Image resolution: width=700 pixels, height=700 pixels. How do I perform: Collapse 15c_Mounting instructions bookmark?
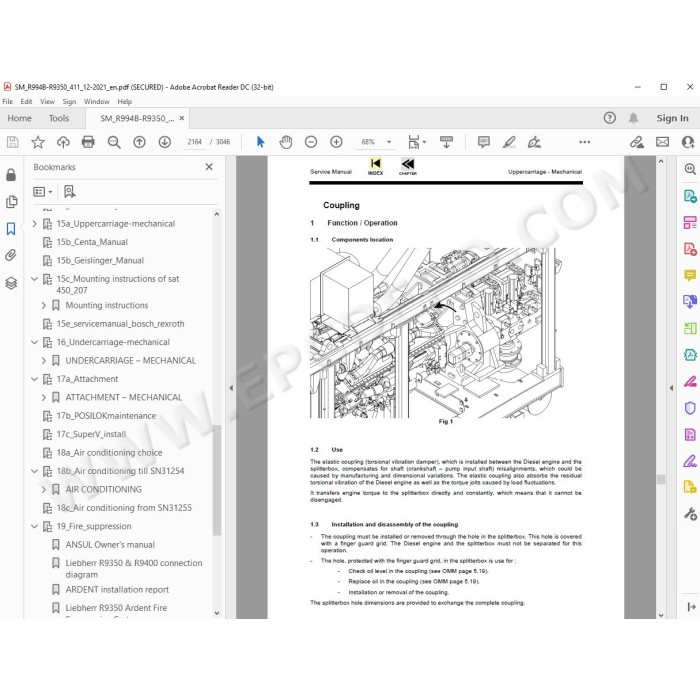point(34,279)
